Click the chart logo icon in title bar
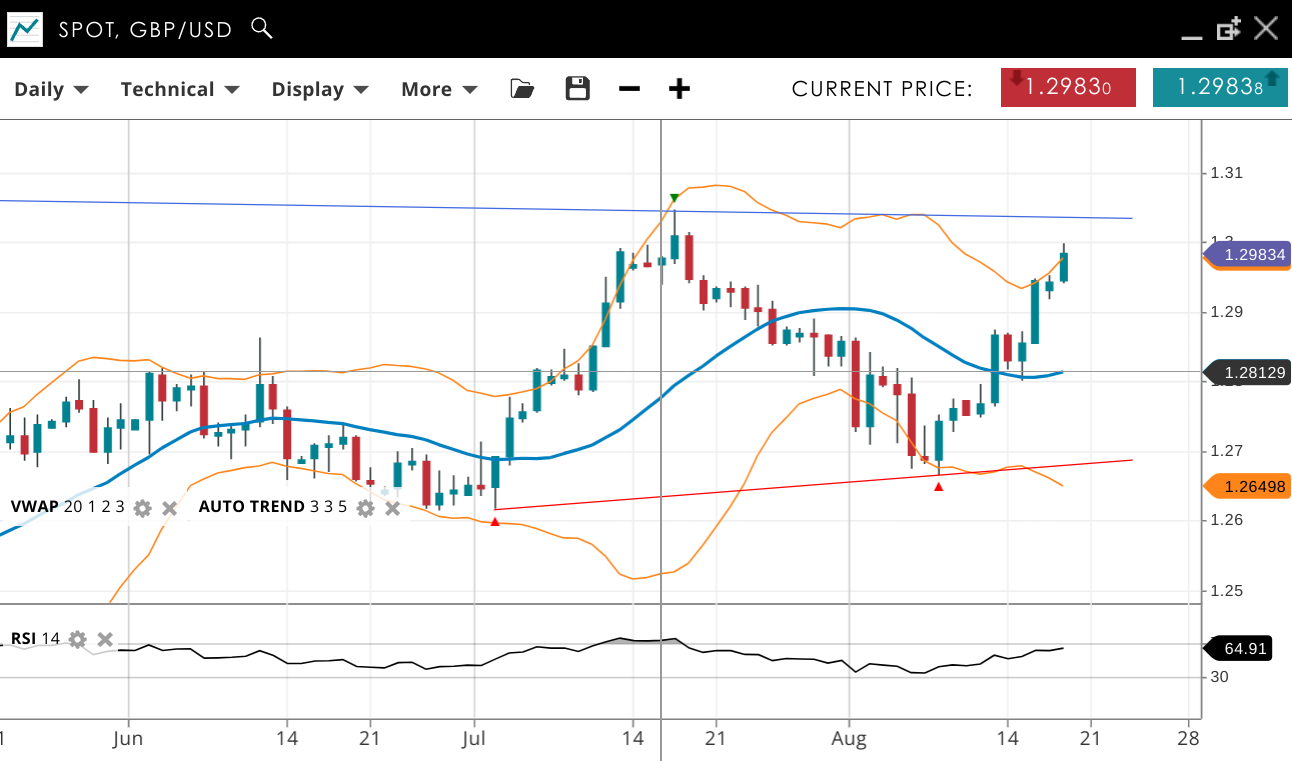Image resolution: width=1292 pixels, height=761 pixels. pos(25,29)
